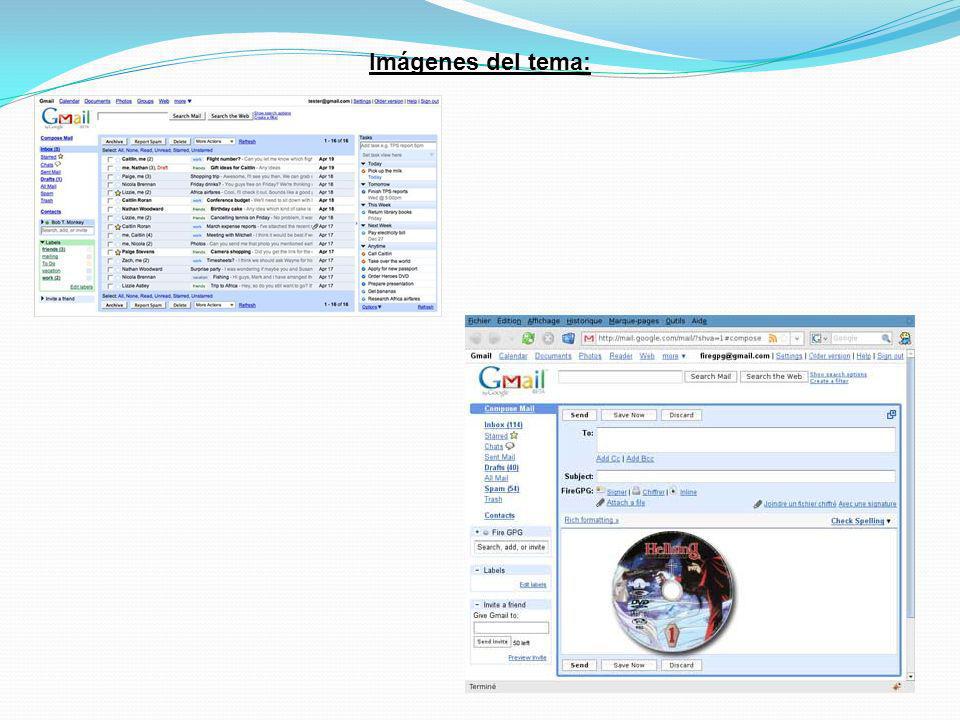Tick checkbox for Conference budget email
The height and width of the screenshot is (720, 960).
[x=110, y=201]
